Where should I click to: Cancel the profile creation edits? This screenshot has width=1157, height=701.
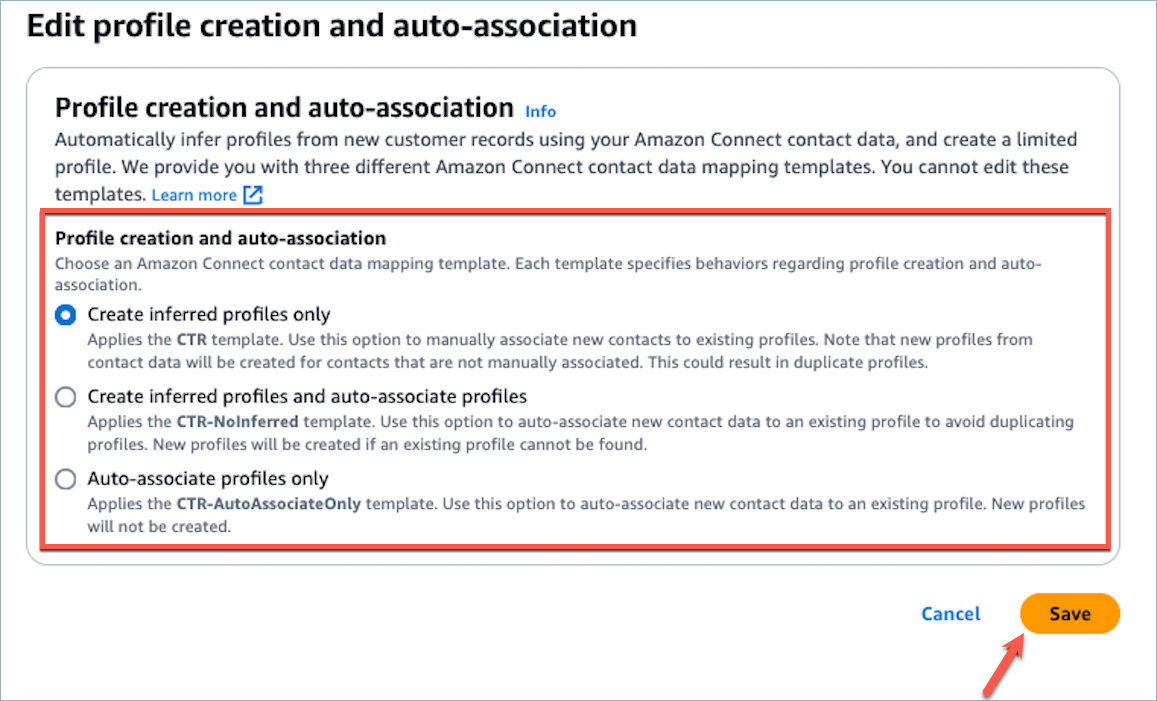951,614
